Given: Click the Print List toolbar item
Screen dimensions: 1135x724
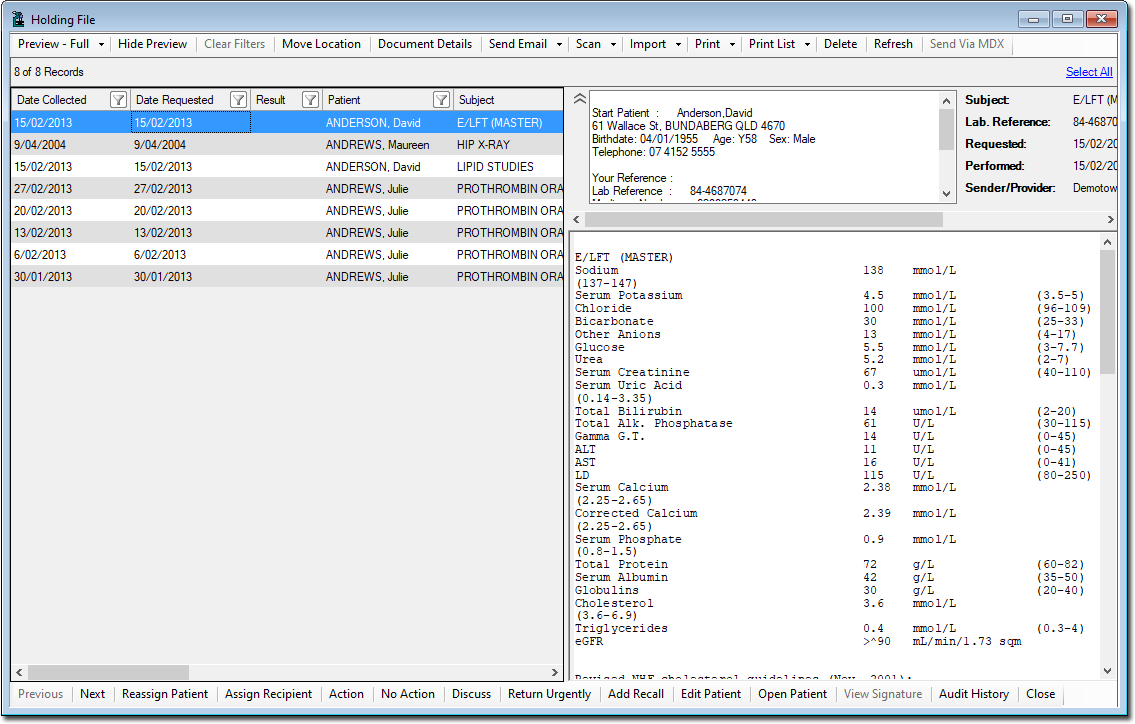Looking at the screenshot, I should coord(772,44).
